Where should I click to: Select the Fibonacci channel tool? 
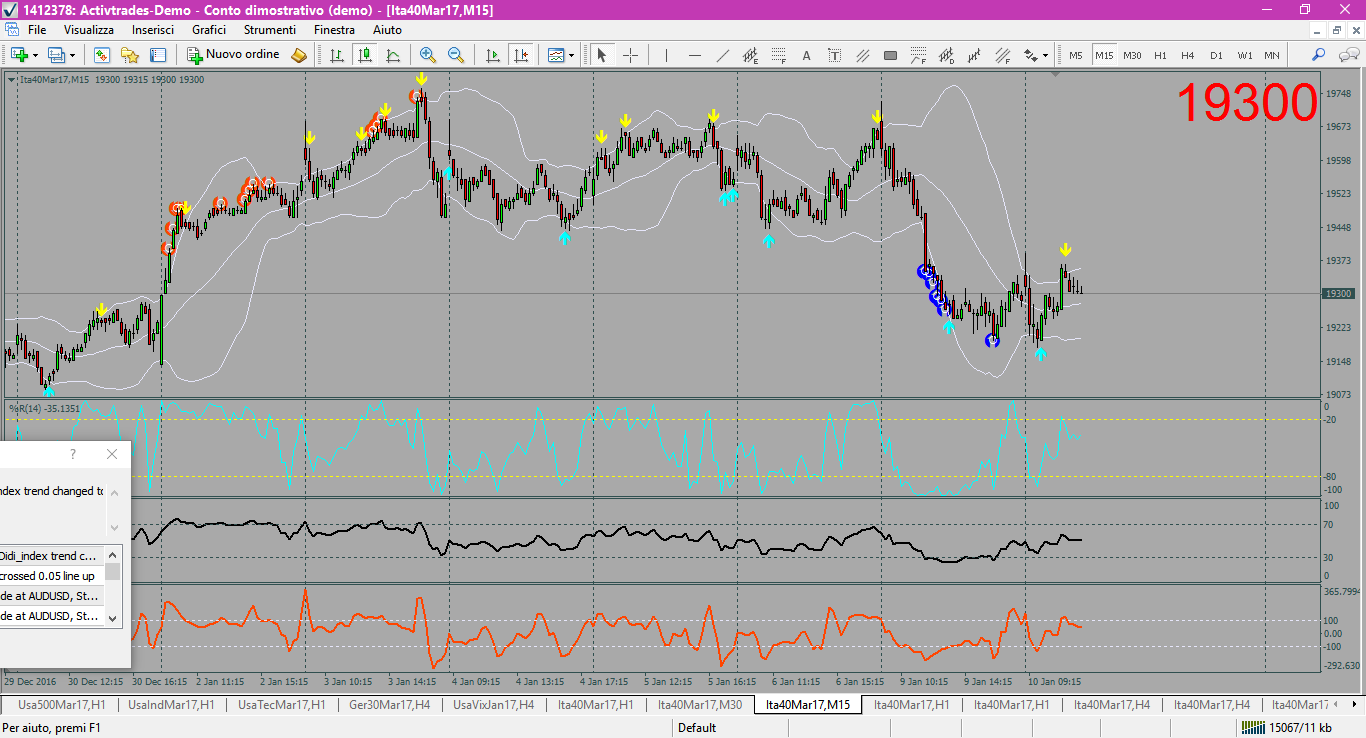tap(1003, 55)
